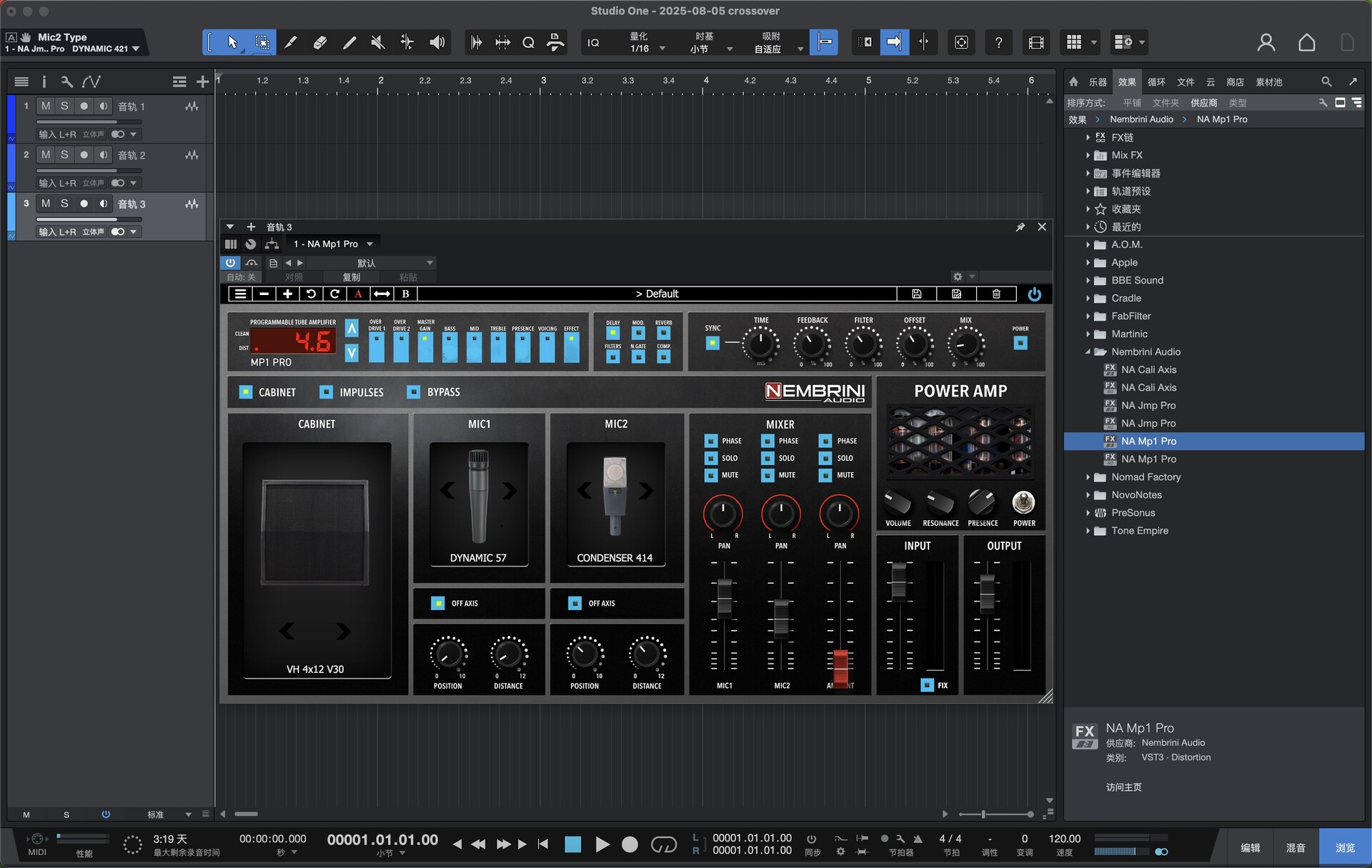The image size is (1372, 868).
Task: Open plugin settings gear icon
Action: point(958,276)
